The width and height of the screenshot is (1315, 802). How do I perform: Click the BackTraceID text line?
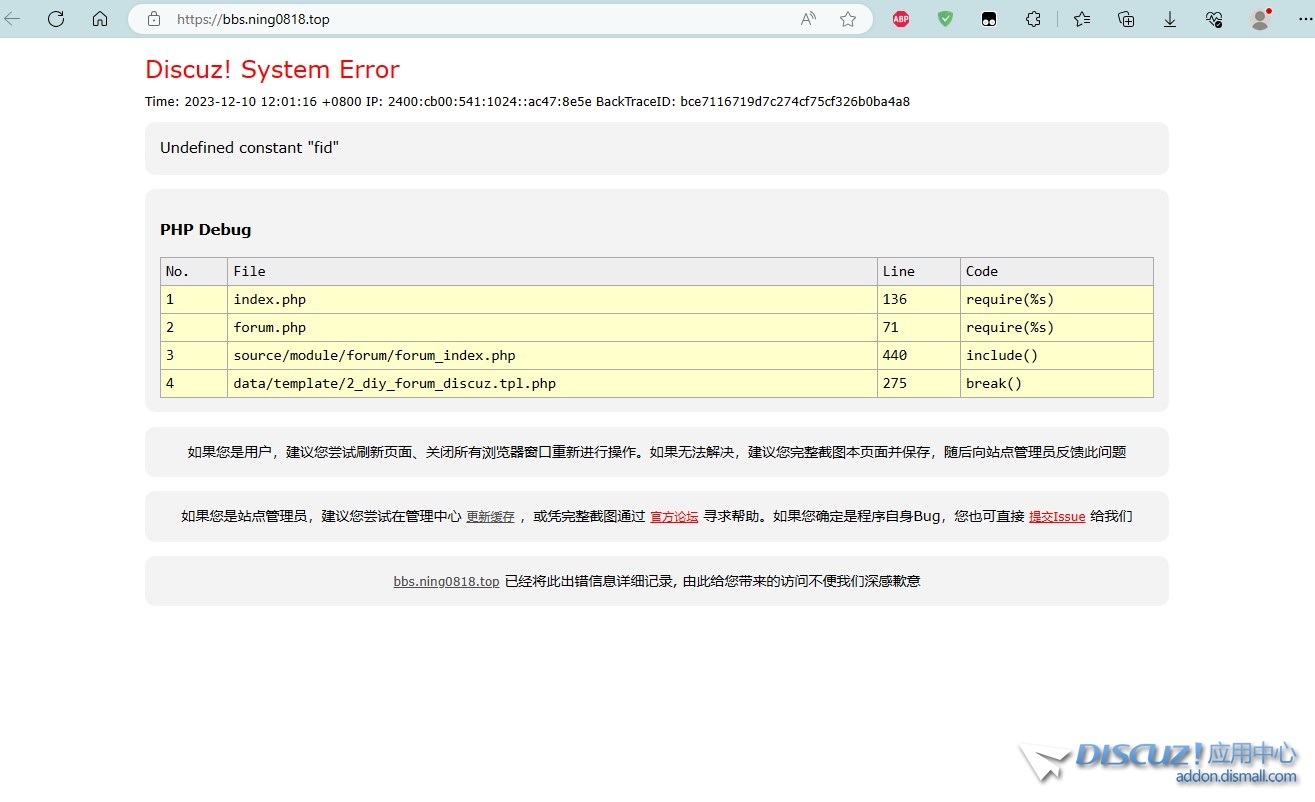pyautogui.click(x=527, y=101)
